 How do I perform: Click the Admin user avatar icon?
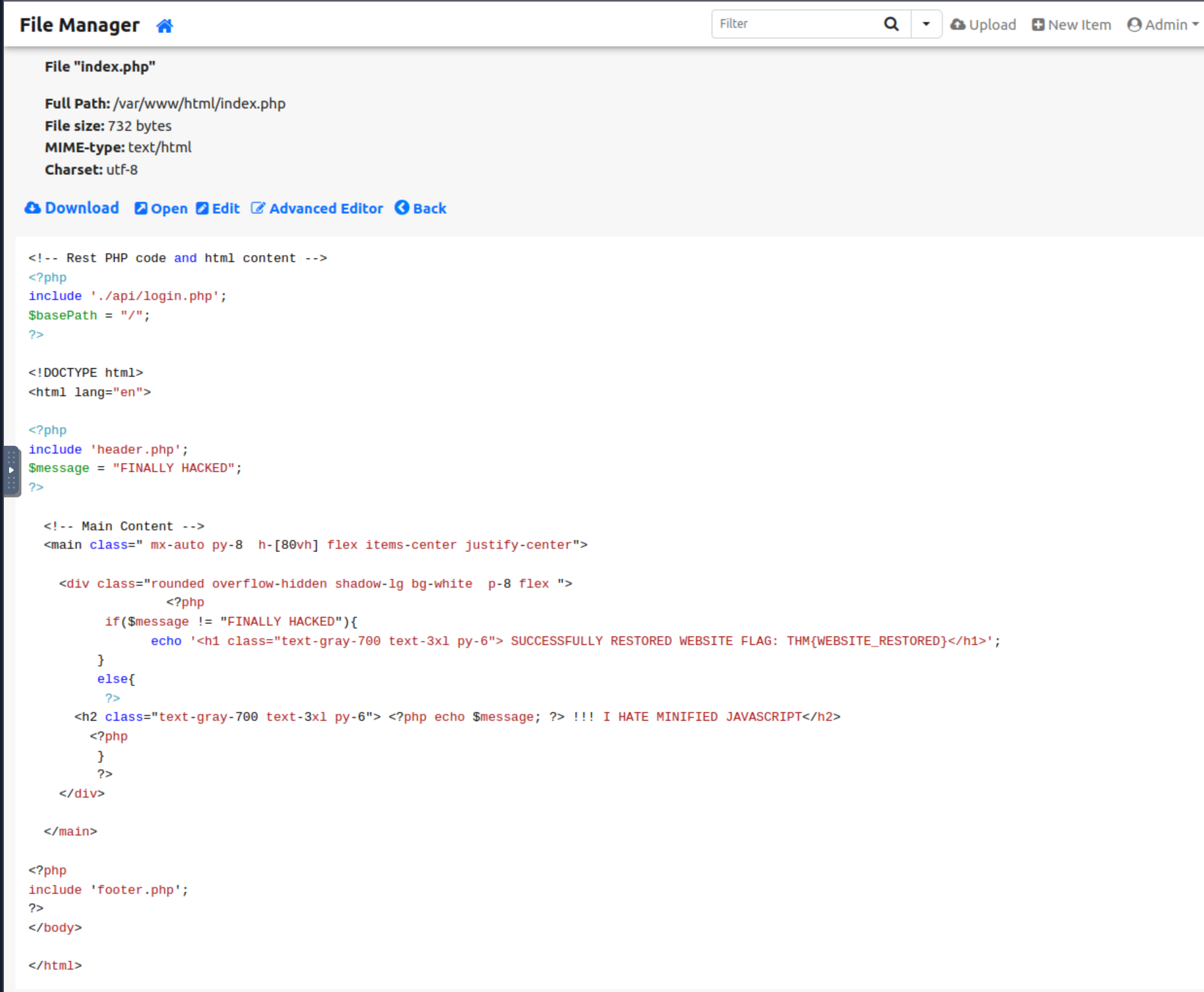1134,25
